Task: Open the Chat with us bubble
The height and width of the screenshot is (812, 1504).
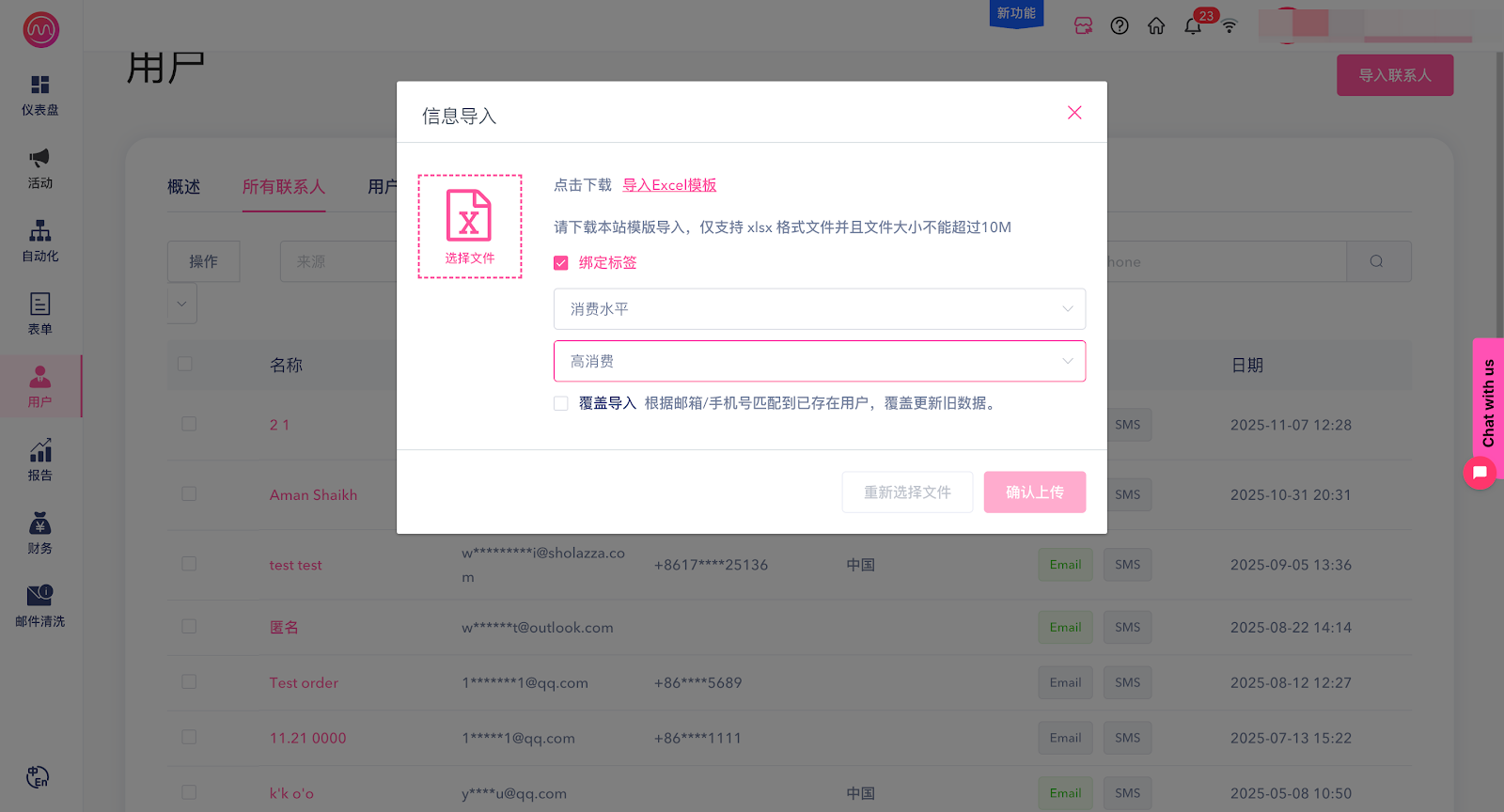Action: pyautogui.click(x=1480, y=472)
